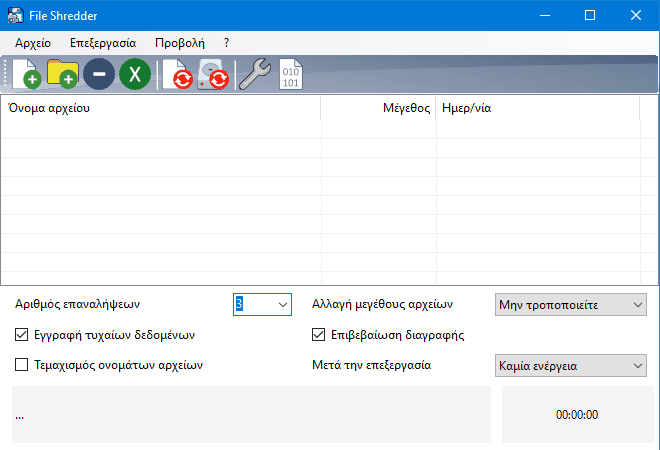Viewport: 660px width, 450px height.
Task: Clear the list with the green X icon
Action: click(135, 75)
